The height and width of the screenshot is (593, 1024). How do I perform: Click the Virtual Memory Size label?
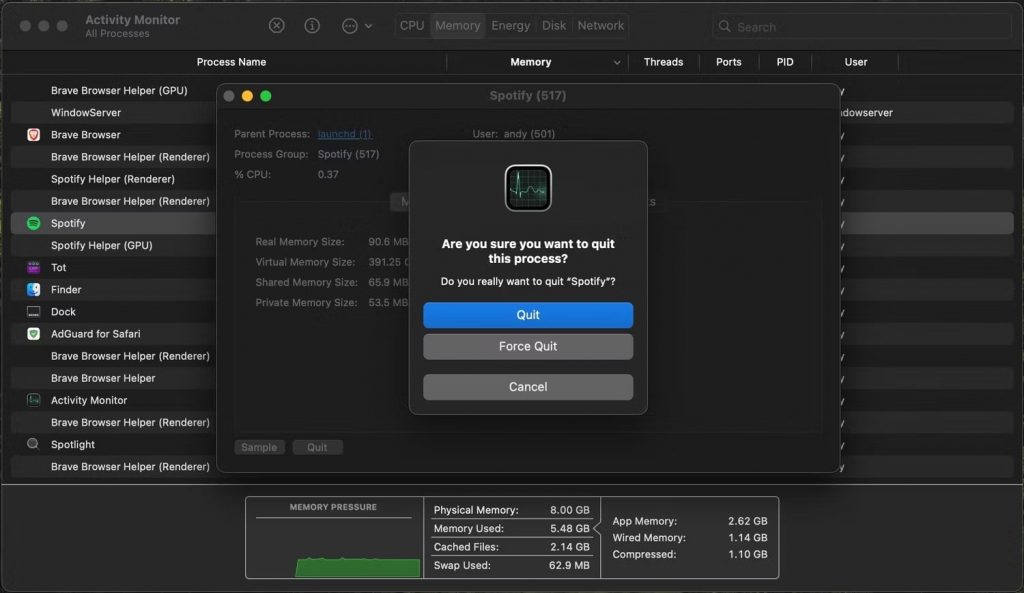click(x=305, y=262)
